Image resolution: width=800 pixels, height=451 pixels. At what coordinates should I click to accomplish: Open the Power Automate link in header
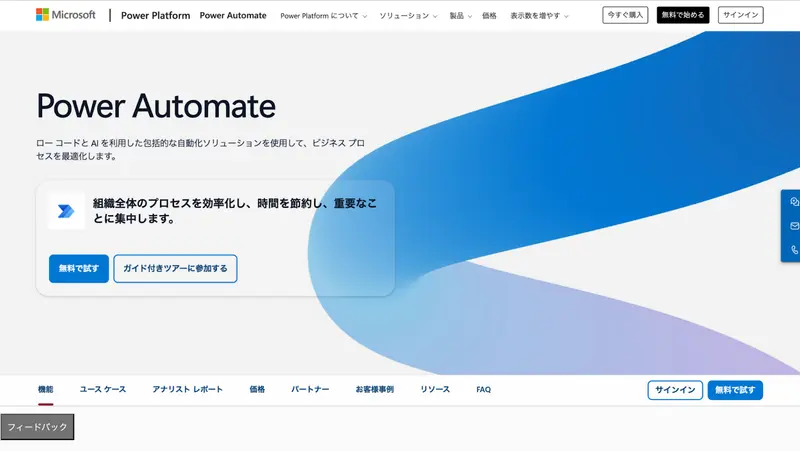click(233, 15)
